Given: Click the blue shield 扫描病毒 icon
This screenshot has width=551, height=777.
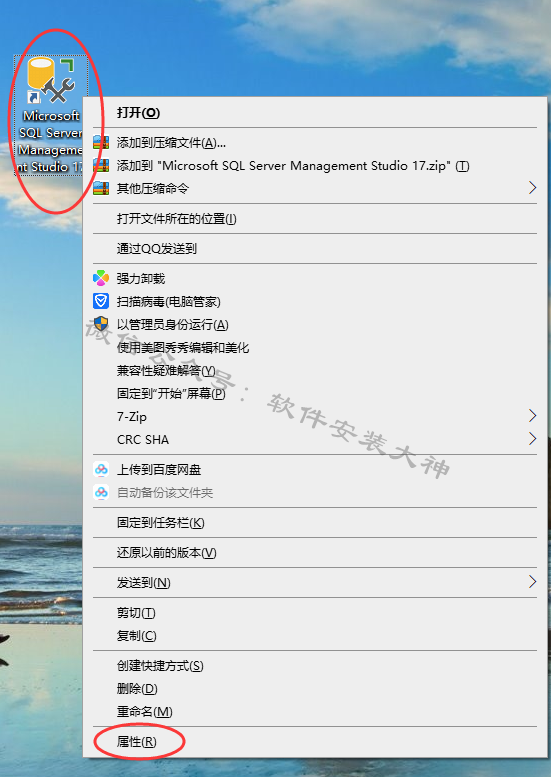Looking at the screenshot, I should coord(101,301).
